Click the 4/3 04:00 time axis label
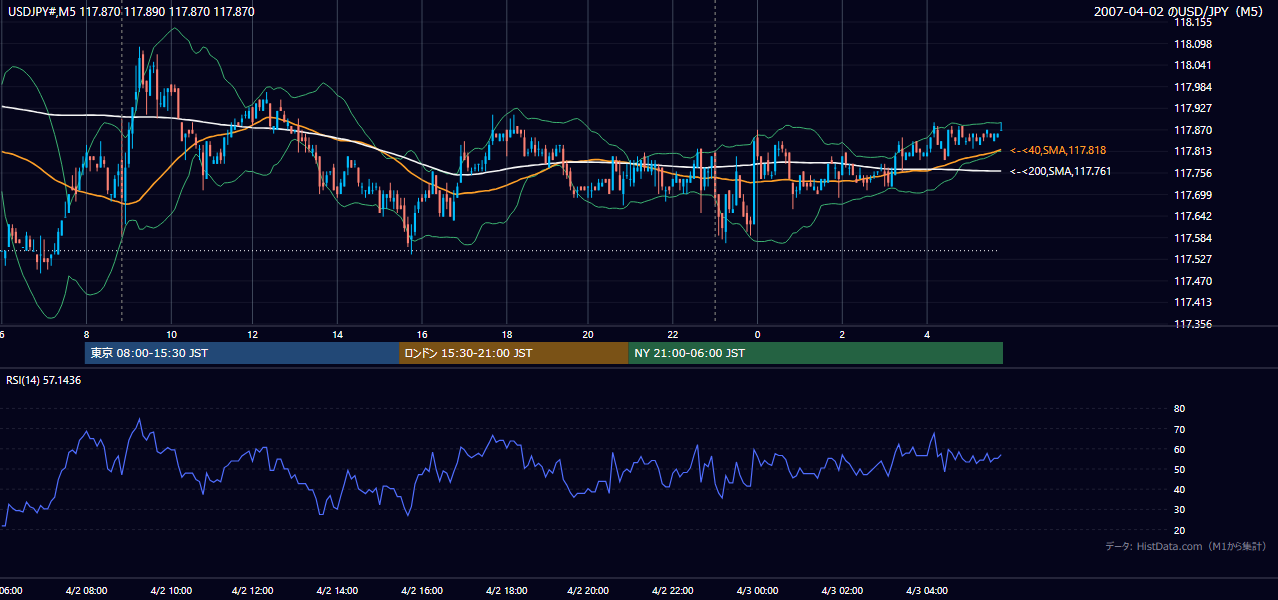1278x600 pixels. 926,591
